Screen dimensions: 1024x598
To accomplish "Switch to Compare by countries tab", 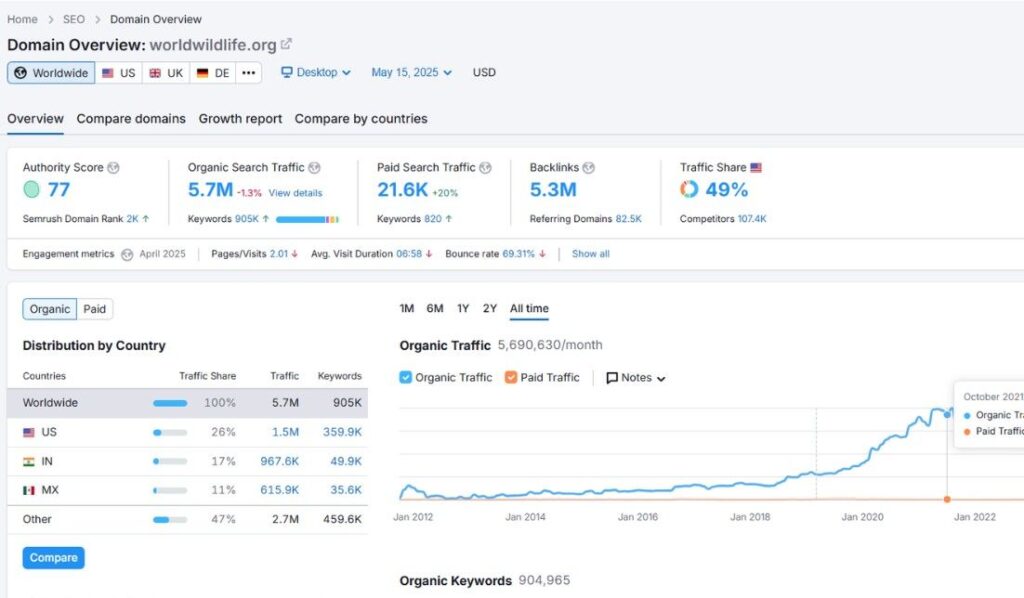I will tap(361, 119).
